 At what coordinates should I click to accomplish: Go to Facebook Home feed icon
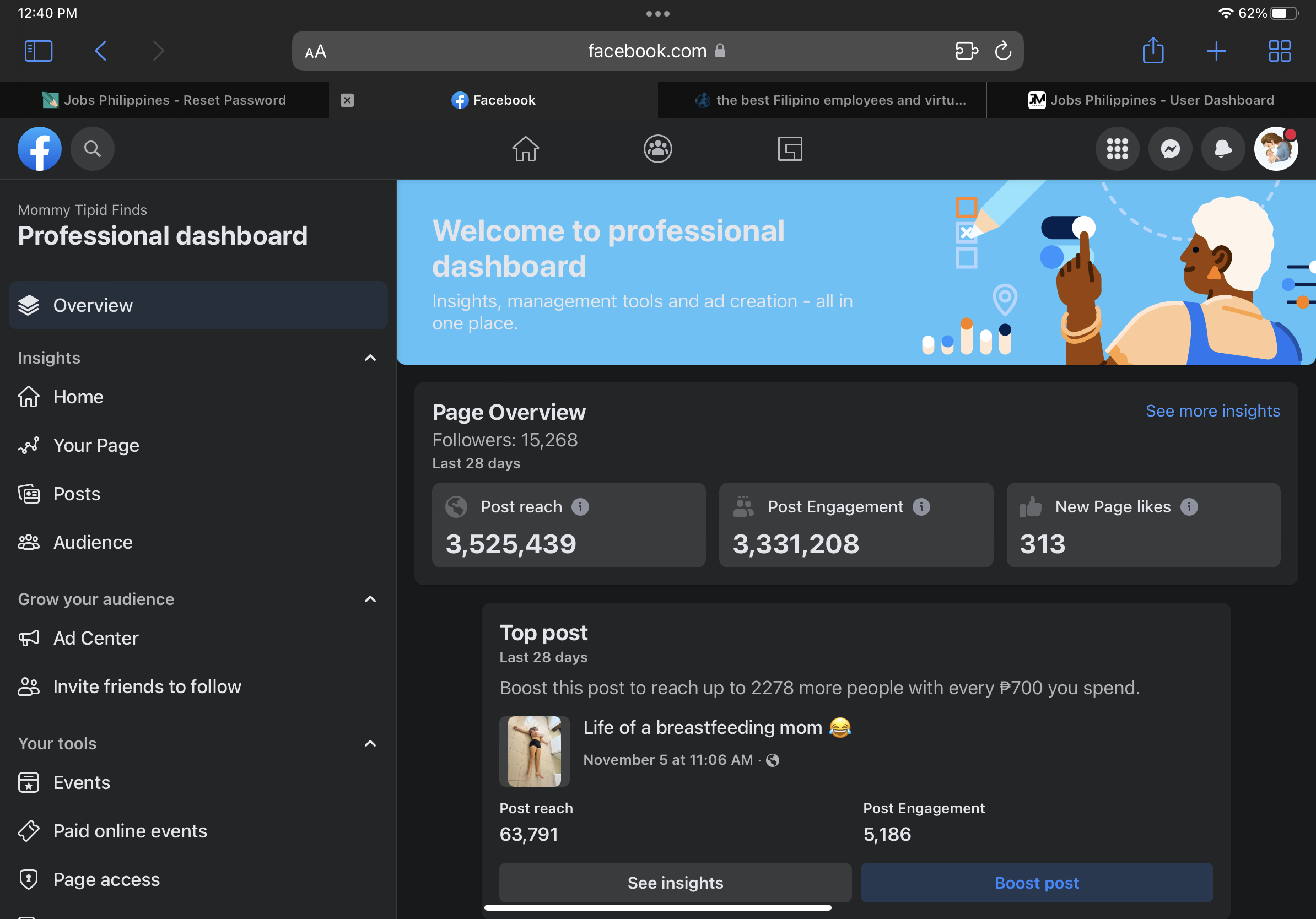tap(525, 149)
